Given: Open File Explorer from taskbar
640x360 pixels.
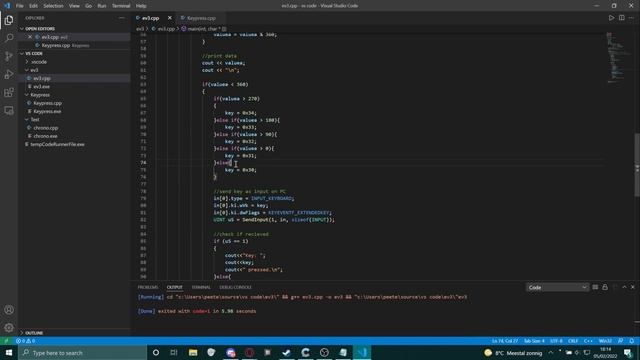Looking at the screenshot, I should [193, 353].
